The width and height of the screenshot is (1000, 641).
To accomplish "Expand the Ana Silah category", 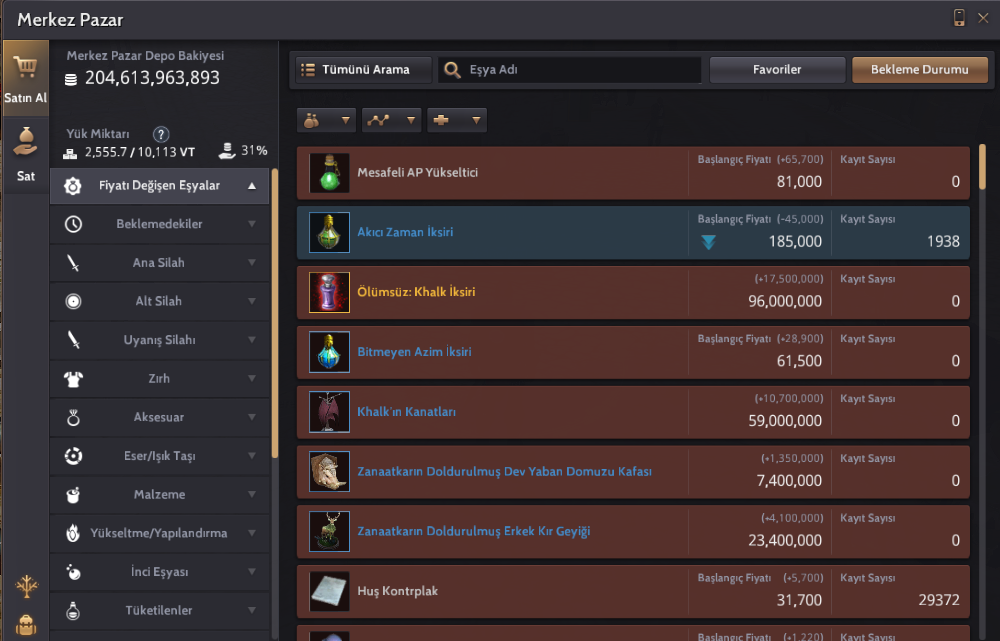I will 160,263.
